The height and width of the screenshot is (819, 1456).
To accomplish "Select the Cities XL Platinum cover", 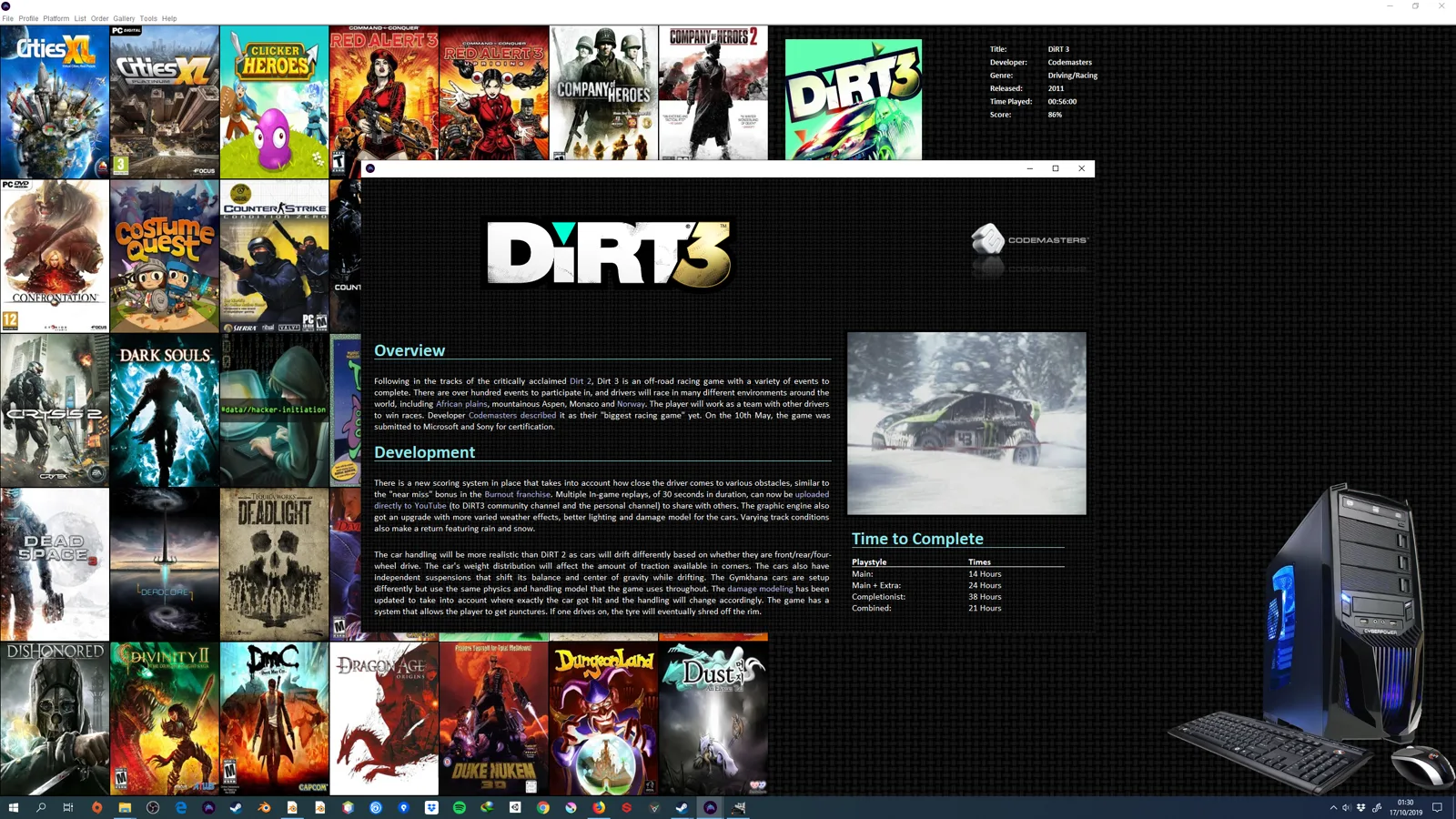I will coord(165,101).
